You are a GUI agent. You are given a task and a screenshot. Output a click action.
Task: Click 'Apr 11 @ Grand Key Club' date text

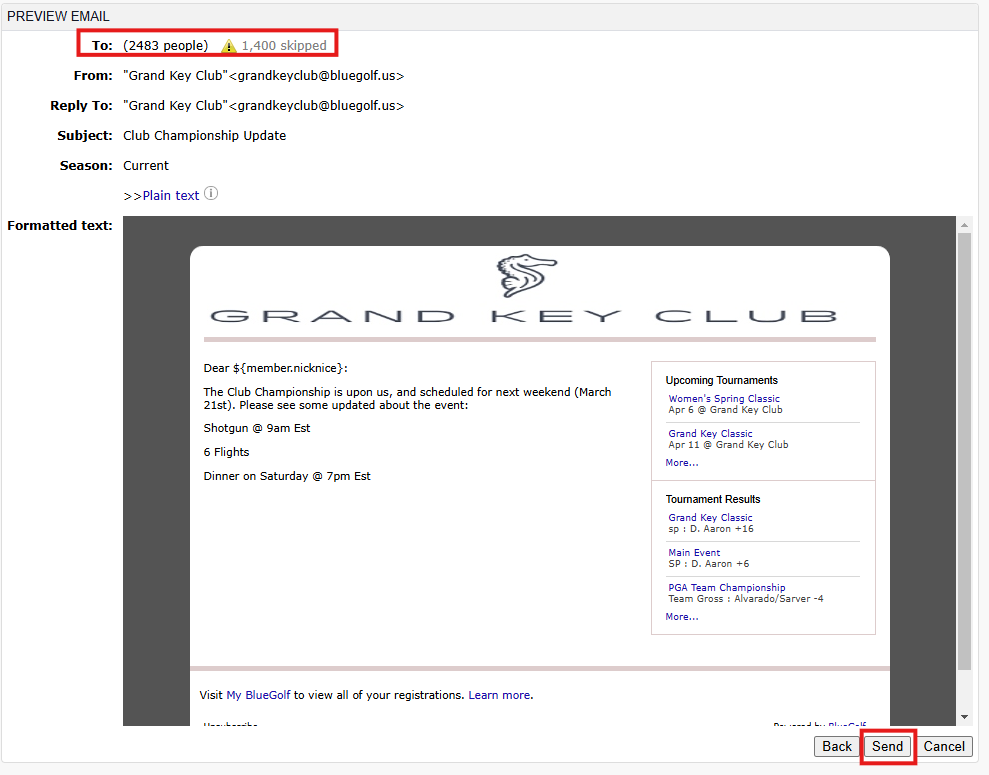pos(729,445)
